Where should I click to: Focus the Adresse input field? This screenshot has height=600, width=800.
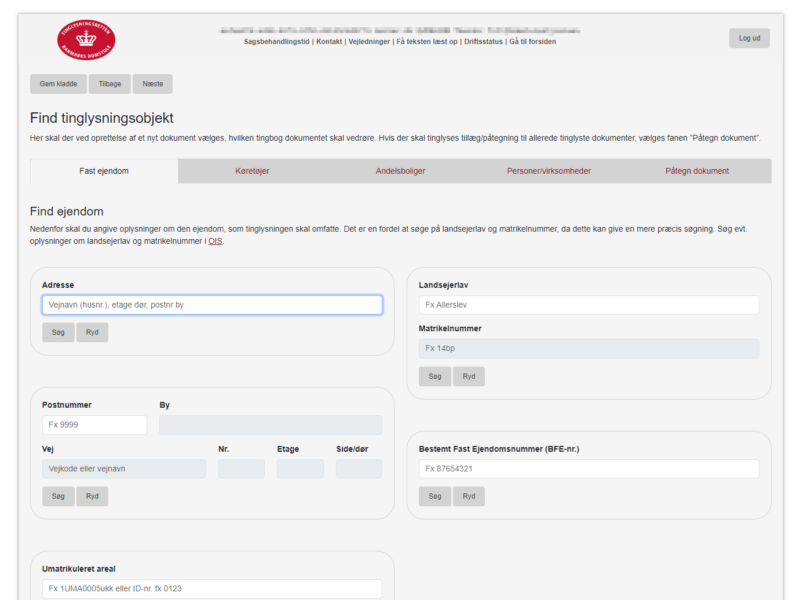[x=212, y=305]
